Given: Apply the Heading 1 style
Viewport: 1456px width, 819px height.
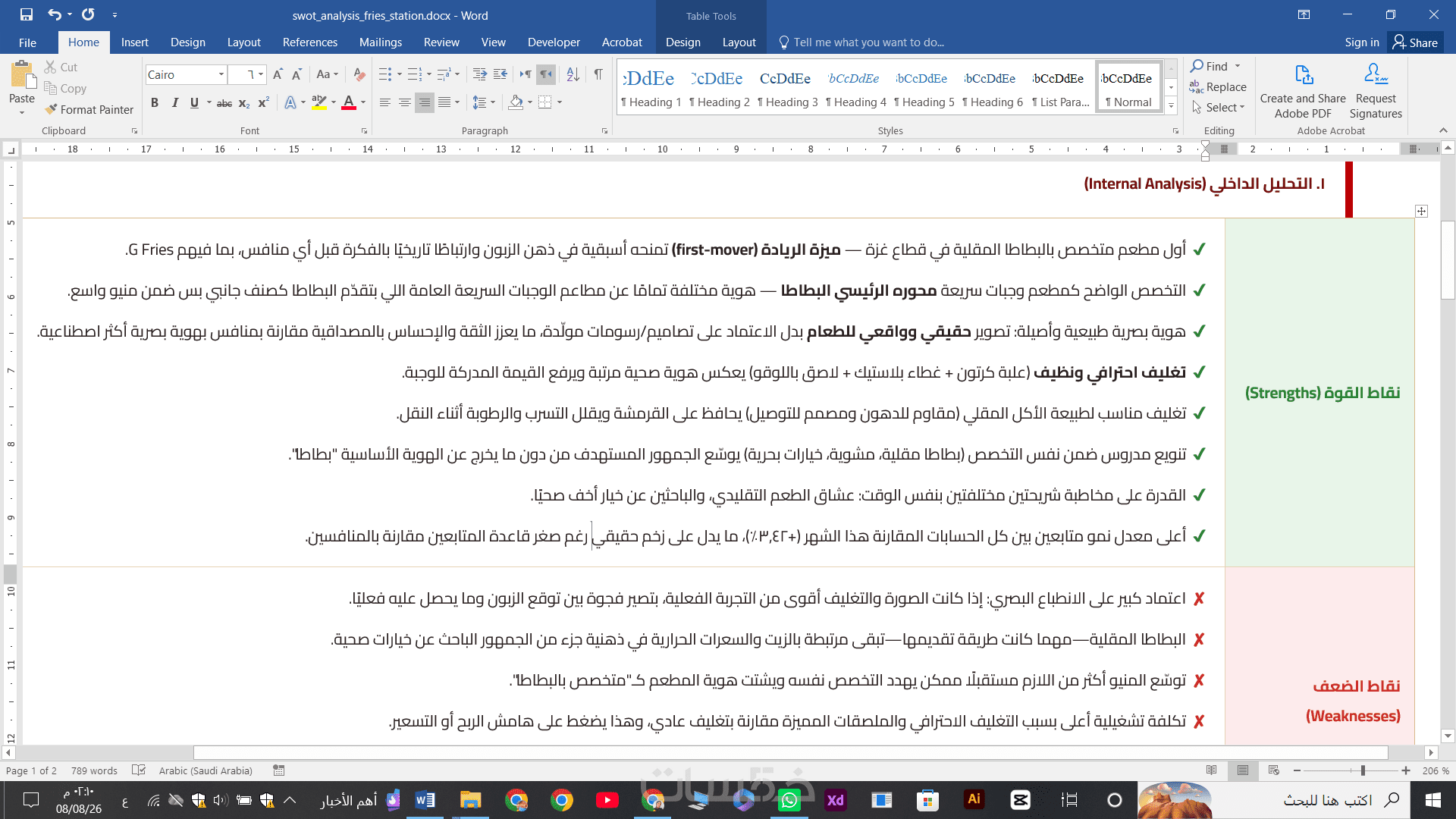Looking at the screenshot, I should [651, 88].
